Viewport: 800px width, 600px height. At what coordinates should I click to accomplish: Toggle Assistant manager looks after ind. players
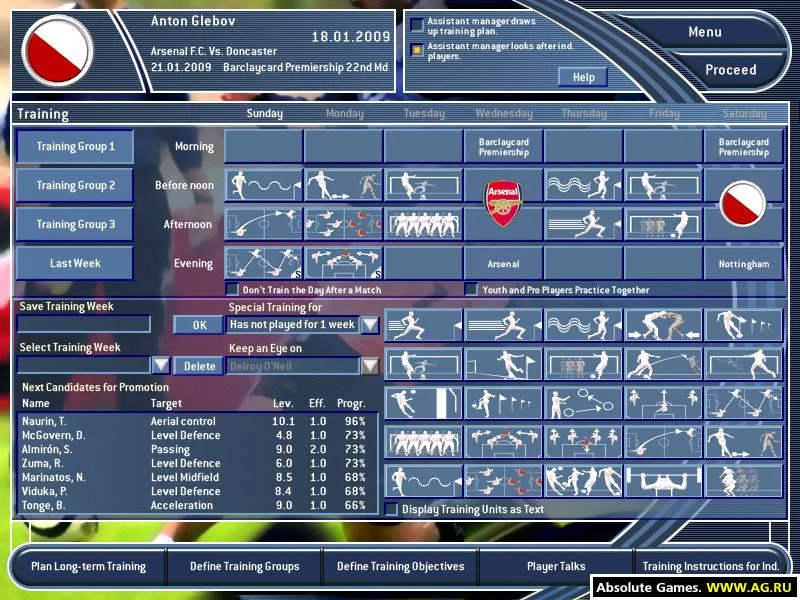click(x=417, y=50)
